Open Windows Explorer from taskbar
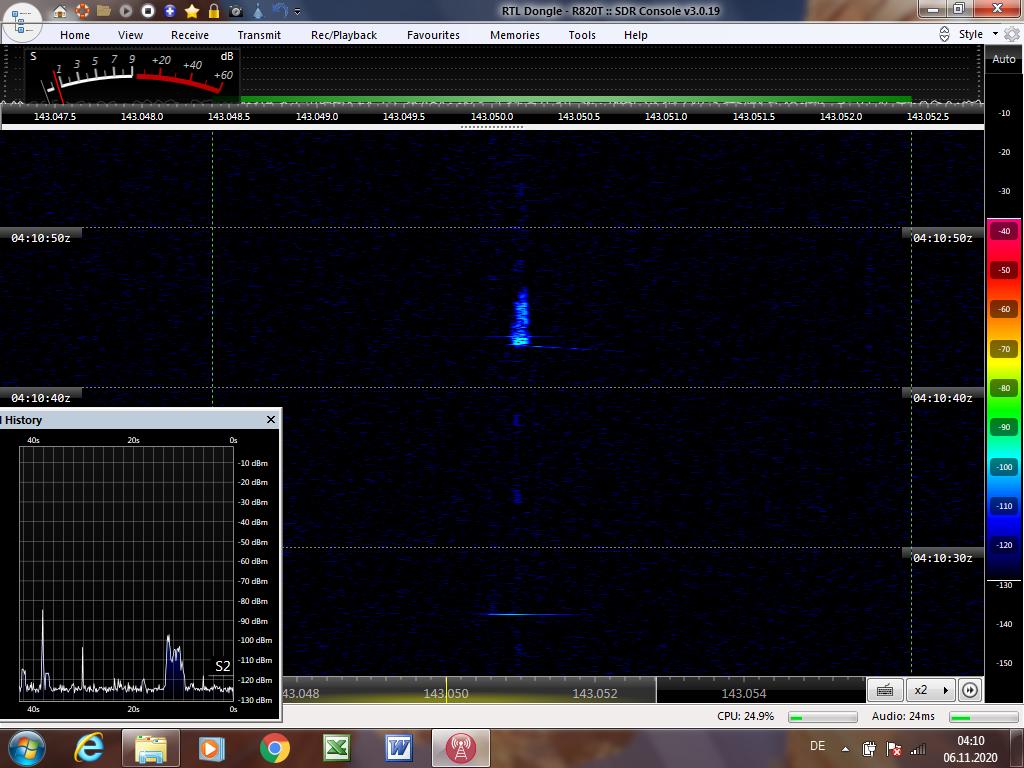Image resolution: width=1024 pixels, height=768 pixels. (150, 748)
